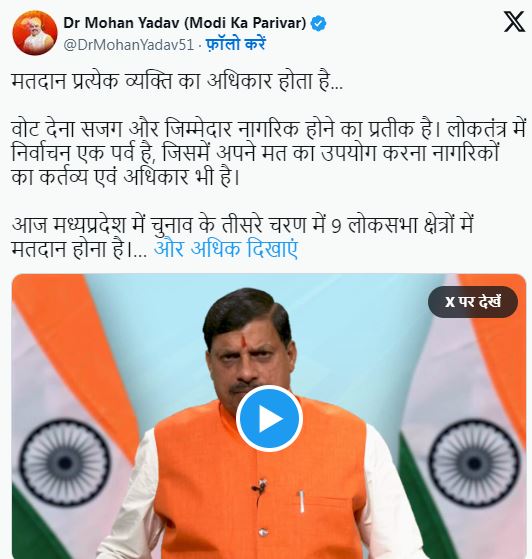The width and height of the screenshot is (532, 559).
Task: Click the paragraph beginning 'वोट देना सजग'
Action: click(269, 153)
